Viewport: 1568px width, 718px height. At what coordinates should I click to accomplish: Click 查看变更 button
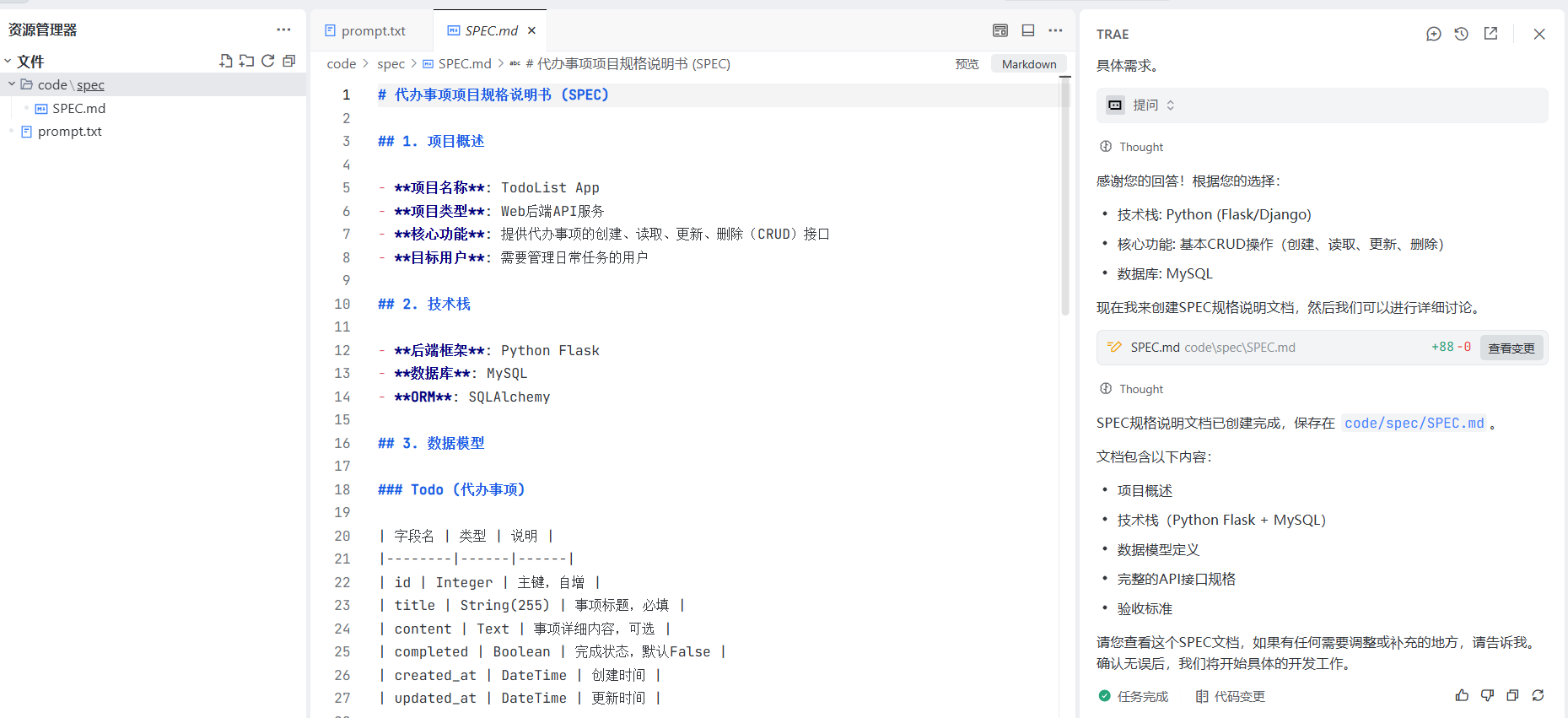1511,348
